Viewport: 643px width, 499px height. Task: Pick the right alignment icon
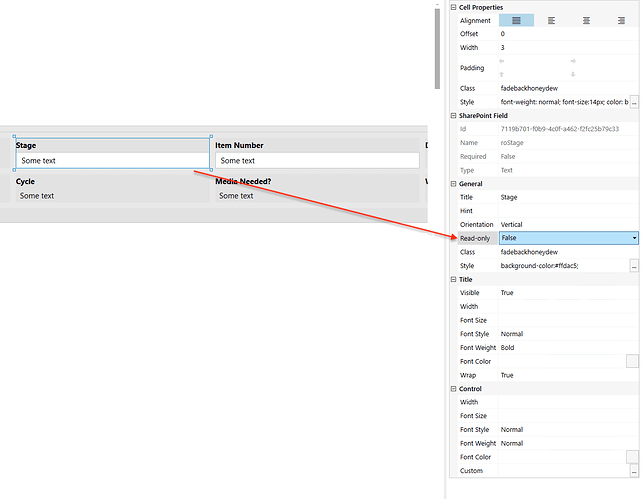621,20
